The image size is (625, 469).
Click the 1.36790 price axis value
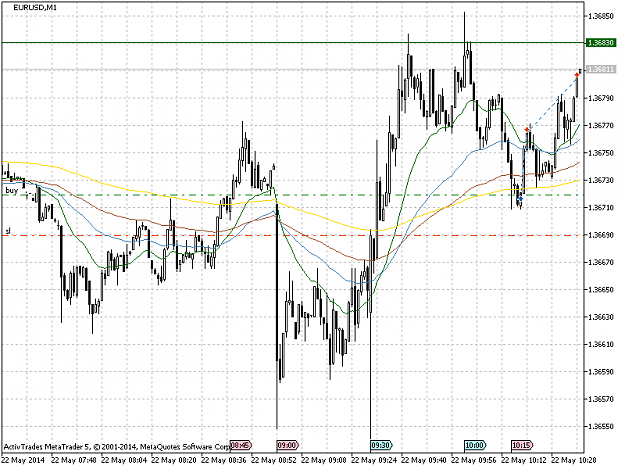click(x=601, y=98)
